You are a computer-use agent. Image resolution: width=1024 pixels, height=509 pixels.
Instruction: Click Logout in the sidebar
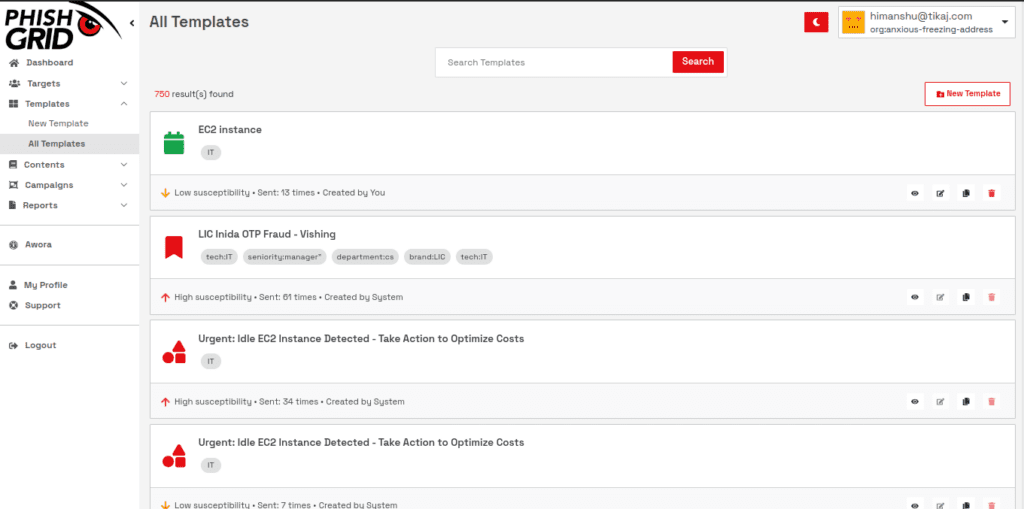click(40, 346)
